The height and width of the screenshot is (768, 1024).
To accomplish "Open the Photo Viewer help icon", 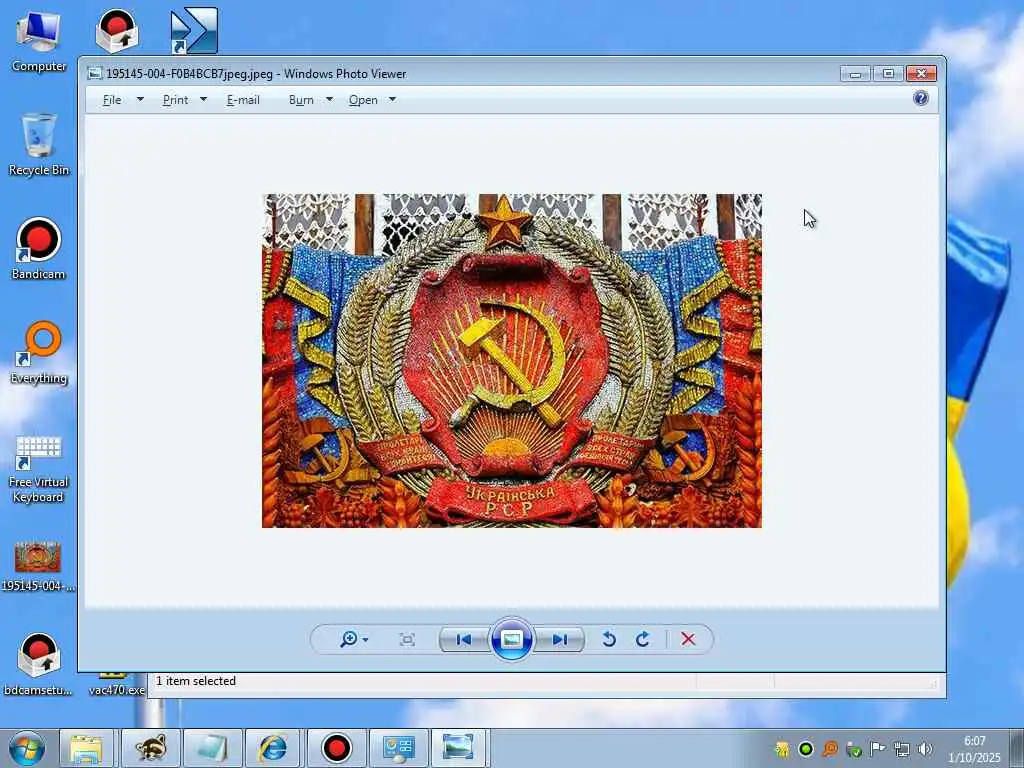I will click(x=921, y=98).
